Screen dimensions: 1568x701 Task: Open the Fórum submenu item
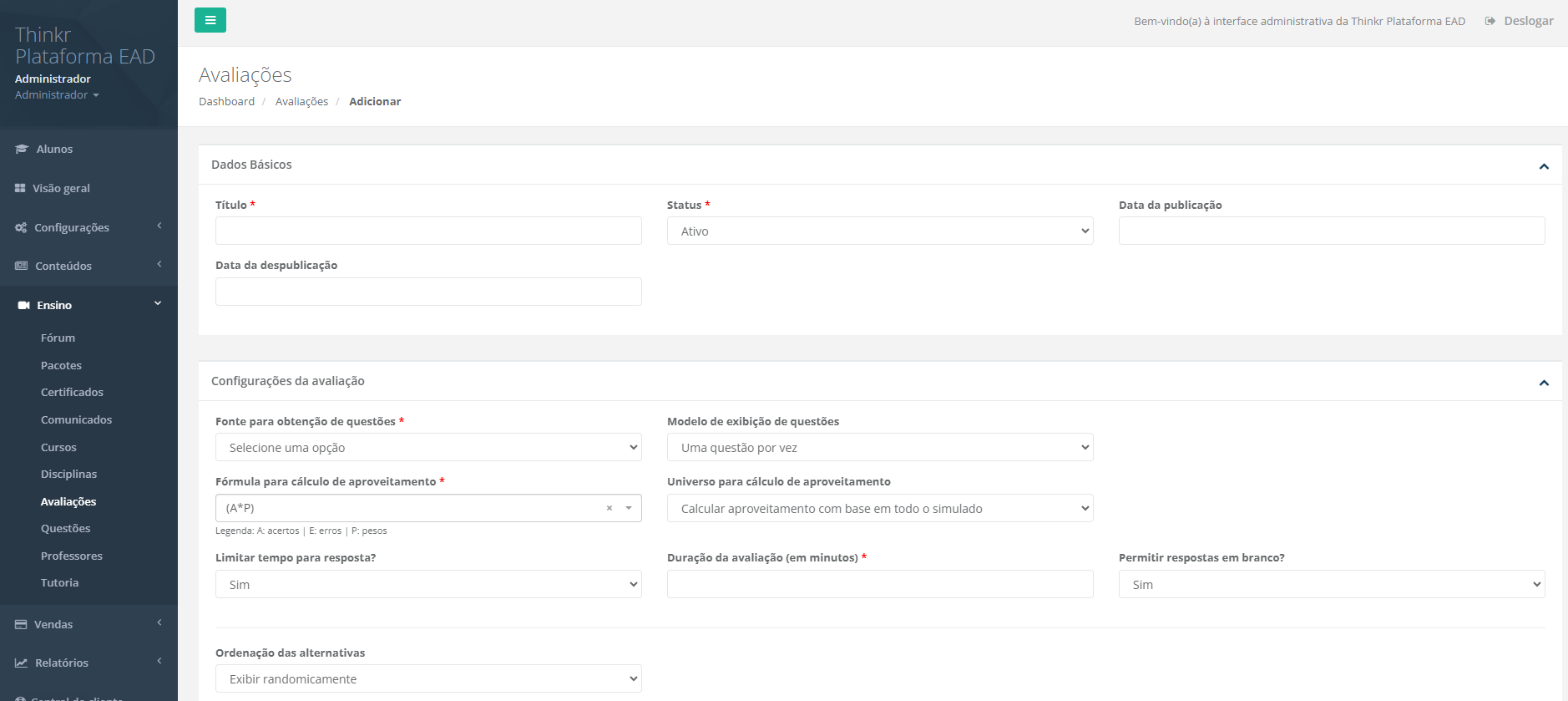point(58,338)
